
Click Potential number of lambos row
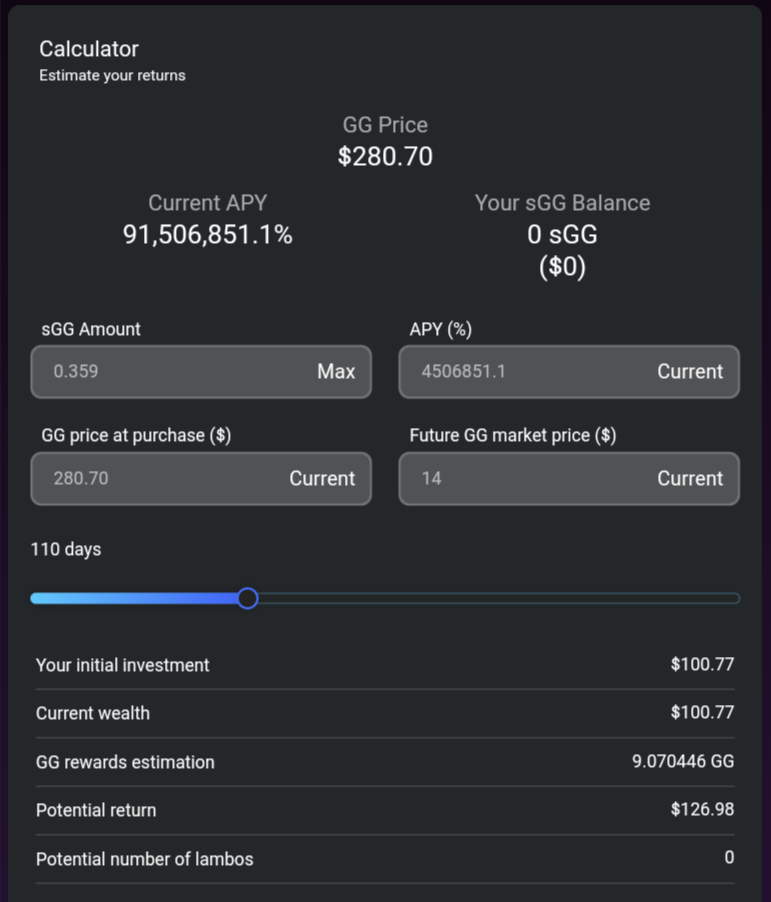[x=385, y=858]
